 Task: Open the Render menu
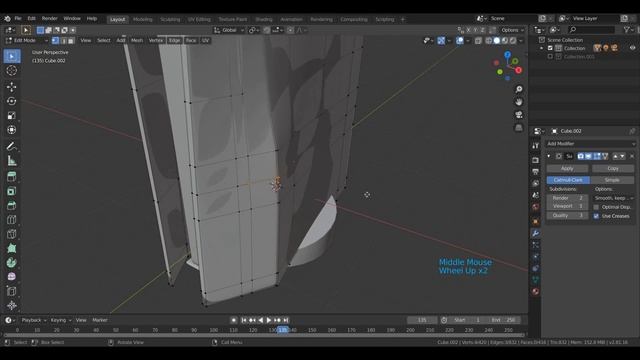(49, 18)
